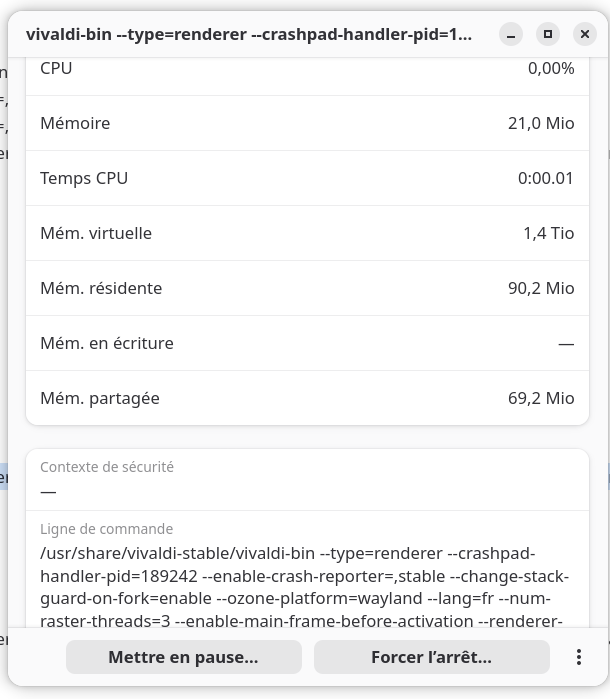Click the 90,2 Mio resident value
The image size is (610, 699).
[541, 288]
